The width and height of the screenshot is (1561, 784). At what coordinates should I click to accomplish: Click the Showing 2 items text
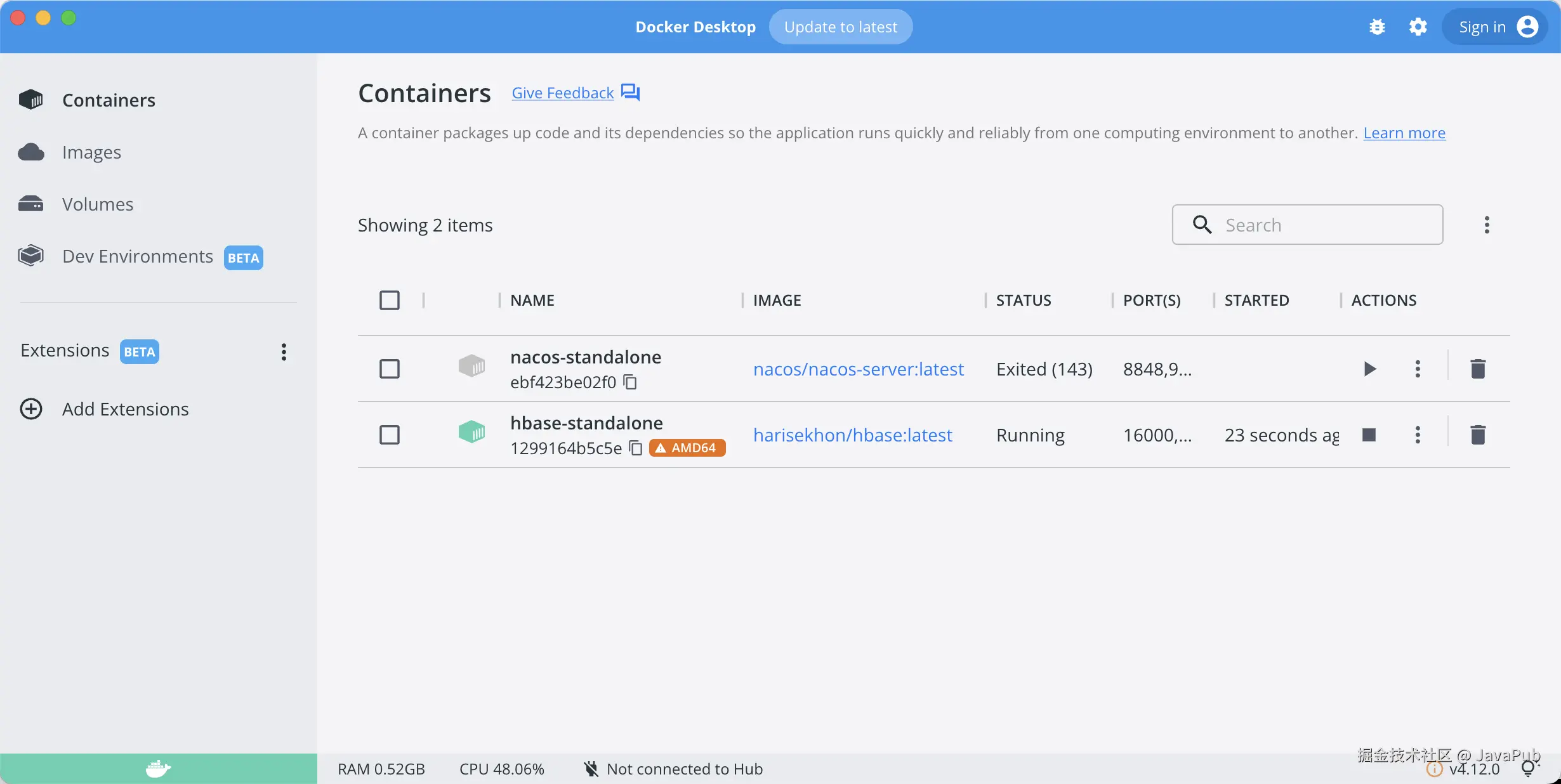pos(425,225)
